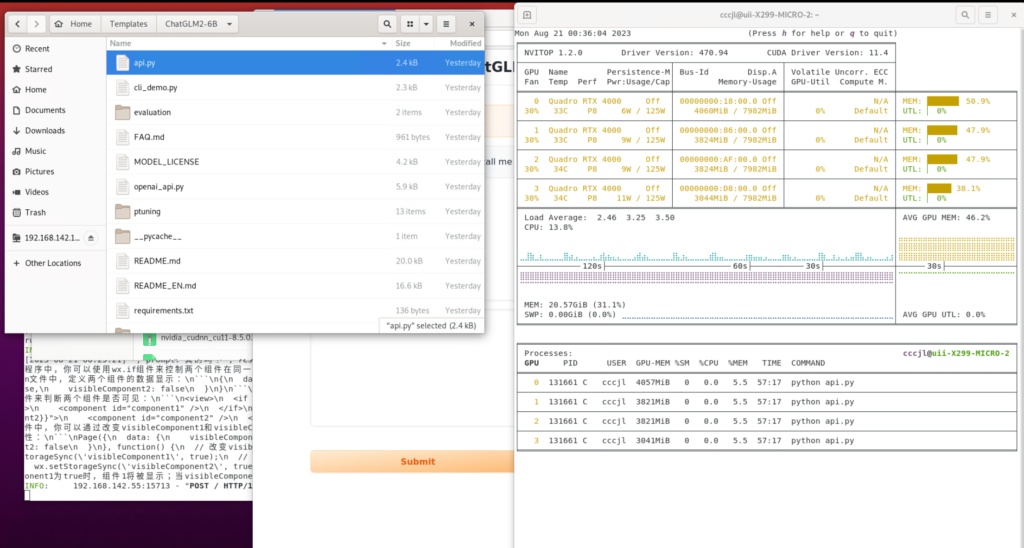
Task: Open the ChatGLM2-6B path dropdown arrow
Action: (229, 24)
